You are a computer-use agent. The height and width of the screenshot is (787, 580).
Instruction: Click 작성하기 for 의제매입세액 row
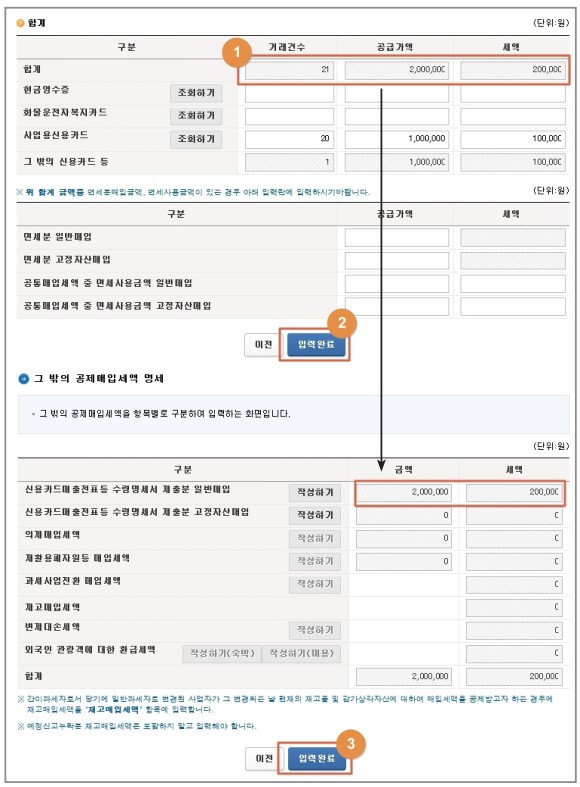[315, 538]
